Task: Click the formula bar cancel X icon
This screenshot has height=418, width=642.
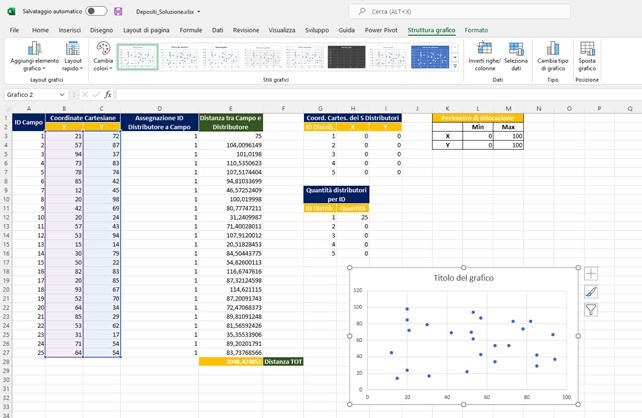Action: click(x=85, y=95)
